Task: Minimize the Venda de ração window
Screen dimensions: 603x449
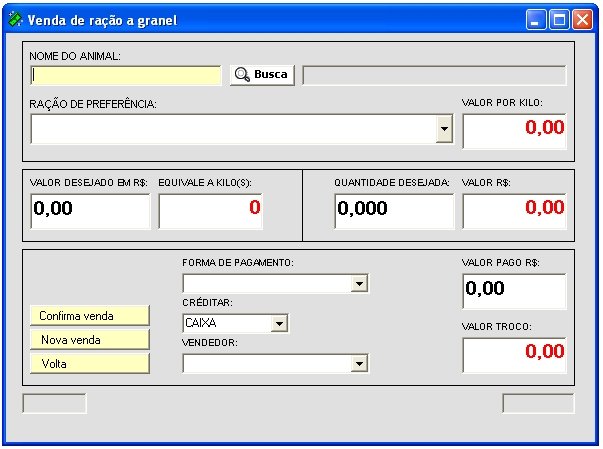Action: (537, 19)
